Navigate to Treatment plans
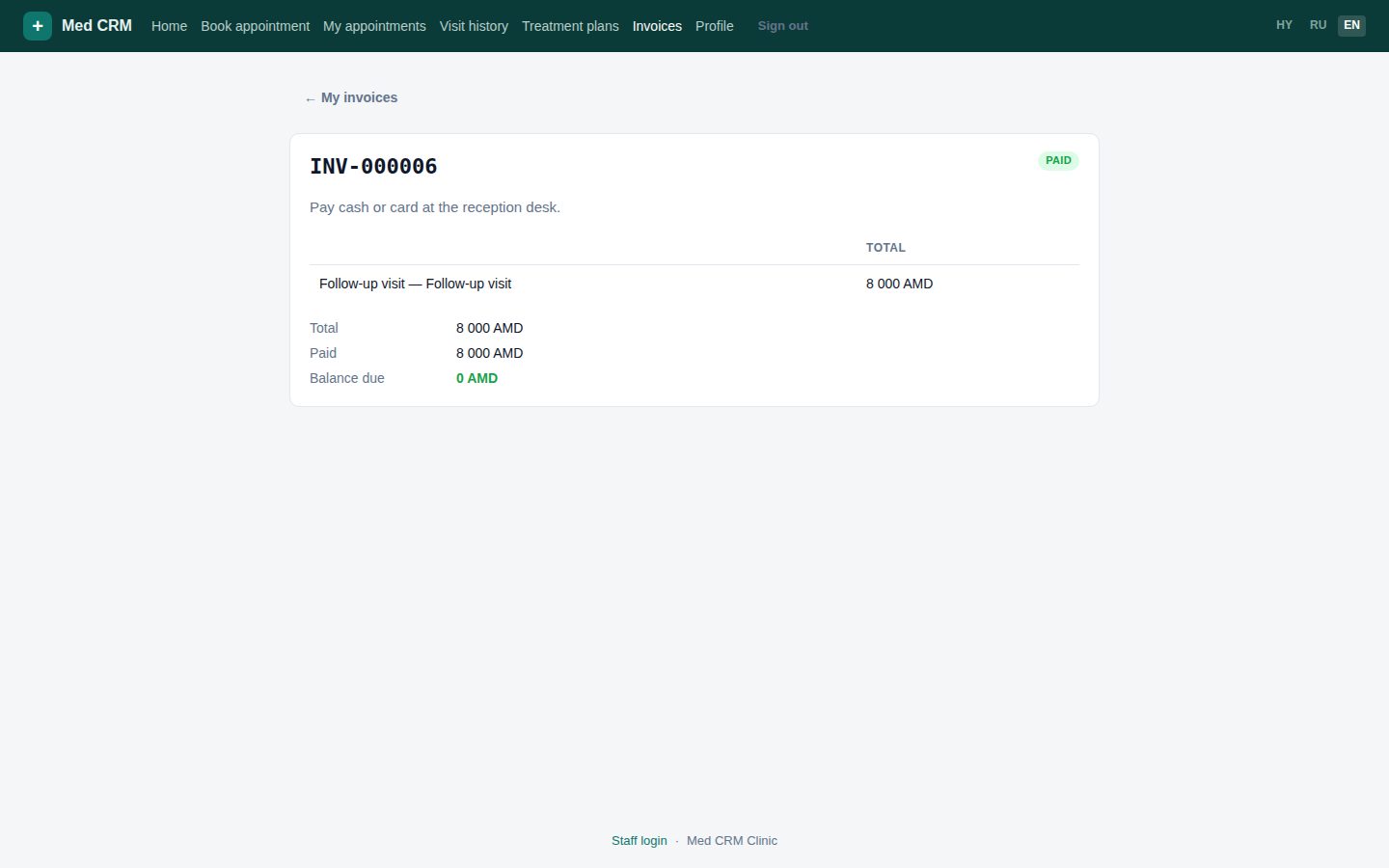 pyautogui.click(x=570, y=26)
